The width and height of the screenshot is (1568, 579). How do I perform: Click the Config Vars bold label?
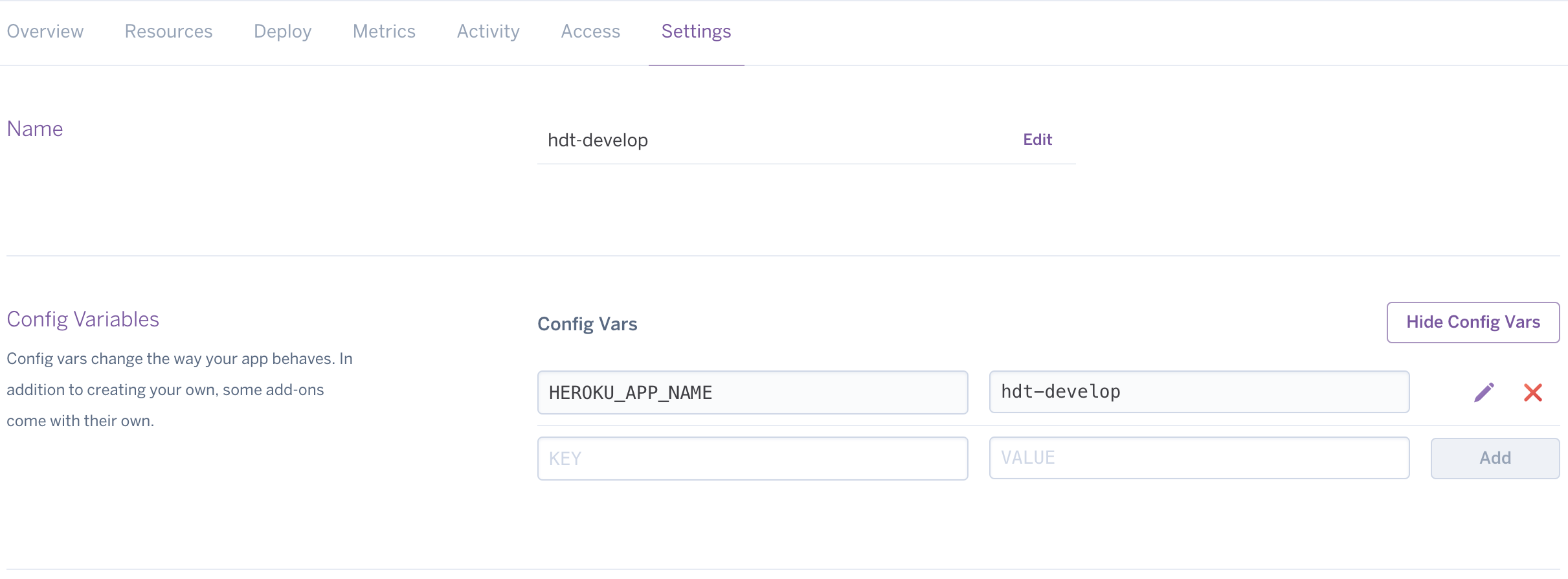[x=587, y=324]
